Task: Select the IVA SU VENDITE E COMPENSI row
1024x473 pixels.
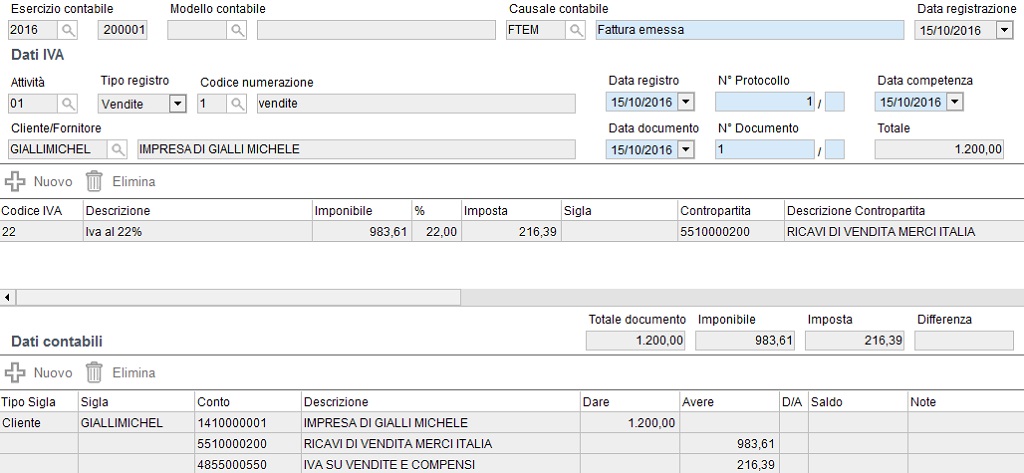Action: tap(512, 465)
